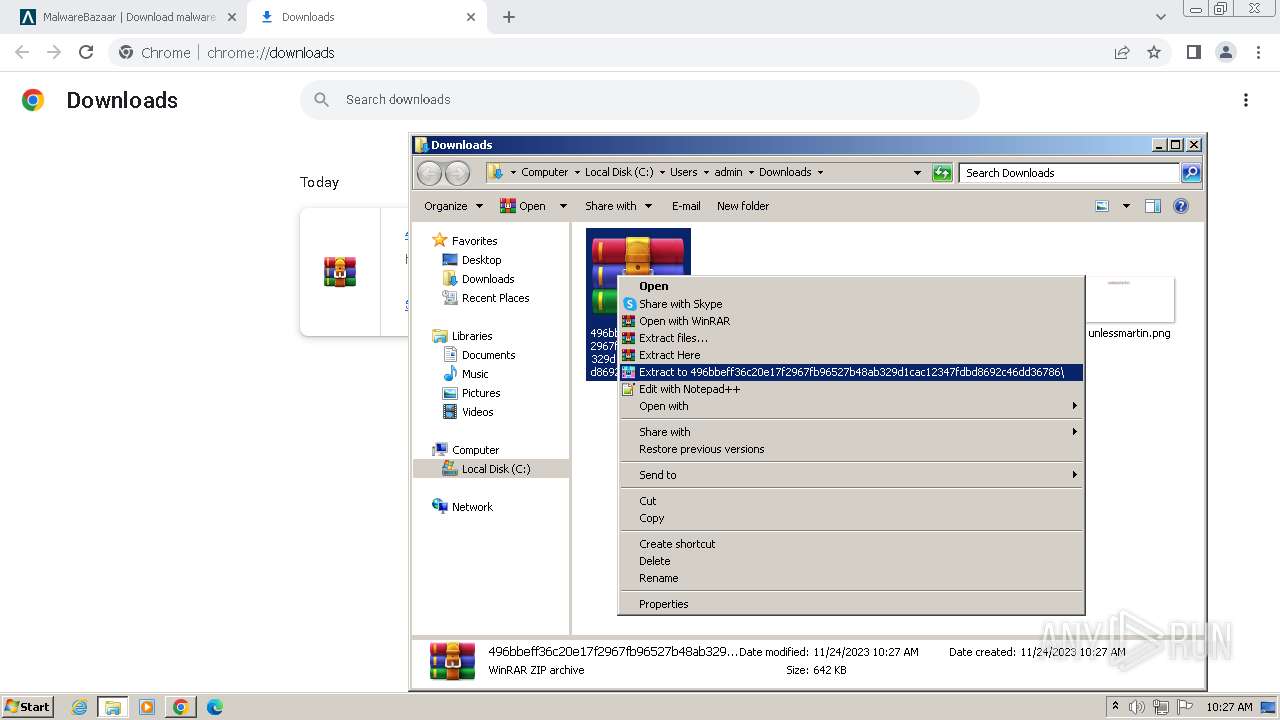The image size is (1280, 720).
Task: Open Internet Explorer taskbar icon
Action: (x=79, y=707)
